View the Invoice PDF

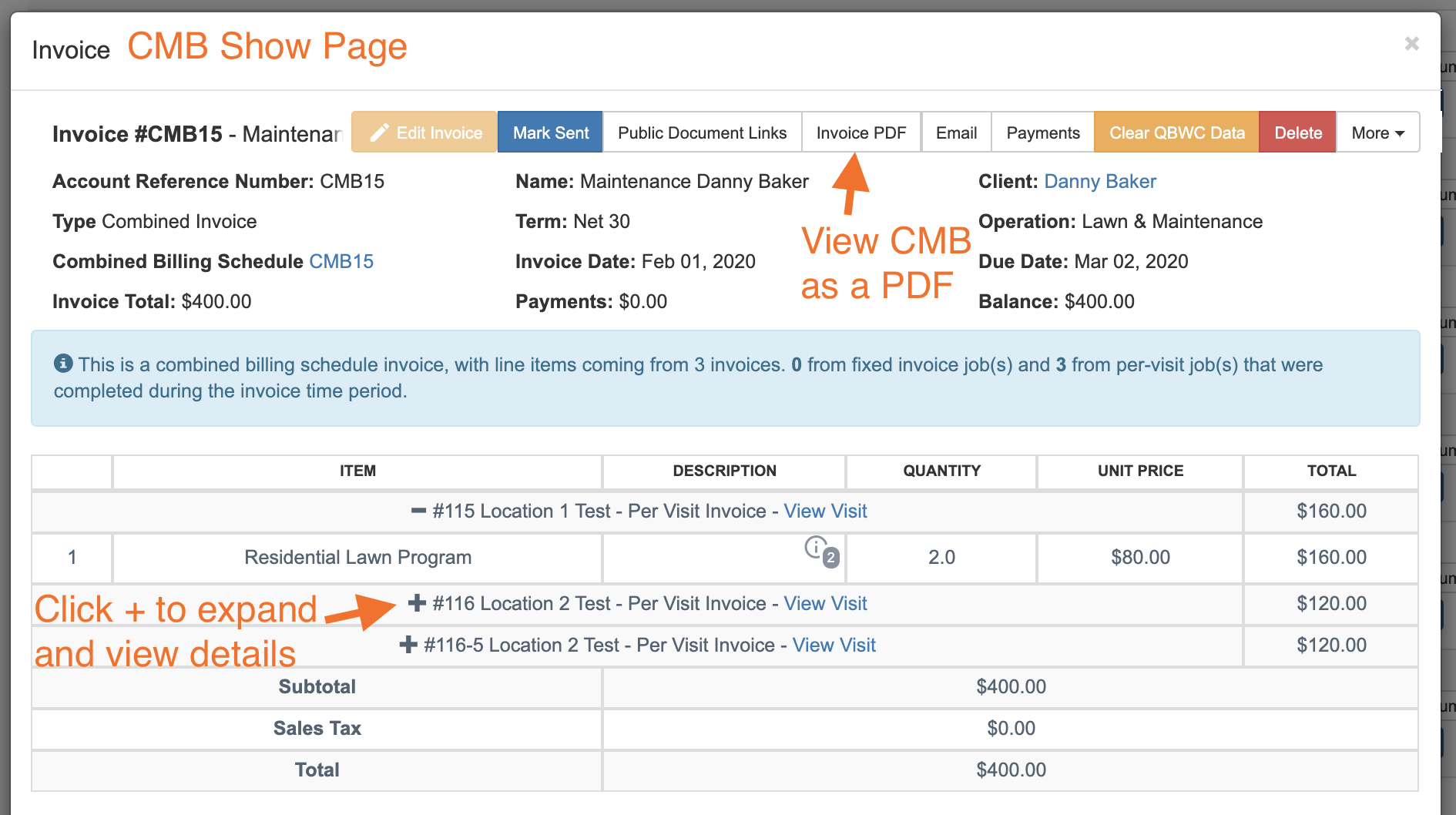click(861, 133)
